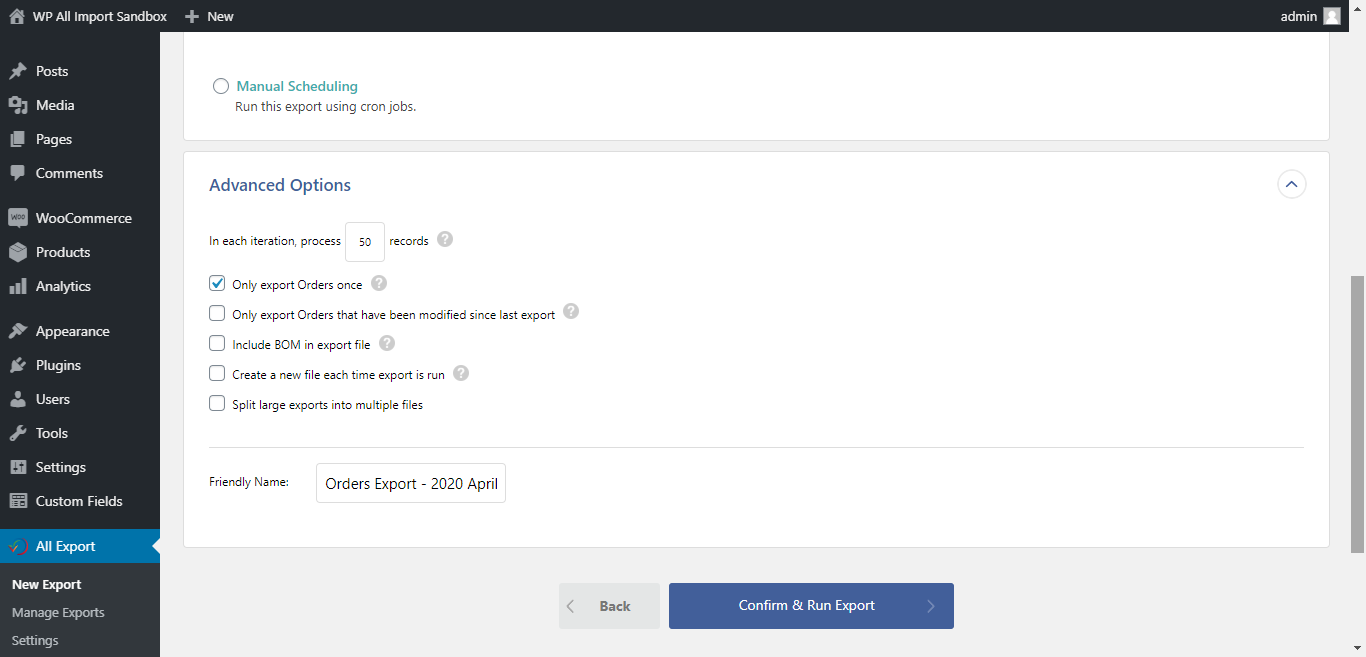This screenshot has width=1366, height=657.
Task: Check Split large exports into multiple files
Action: (x=217, y=403)
